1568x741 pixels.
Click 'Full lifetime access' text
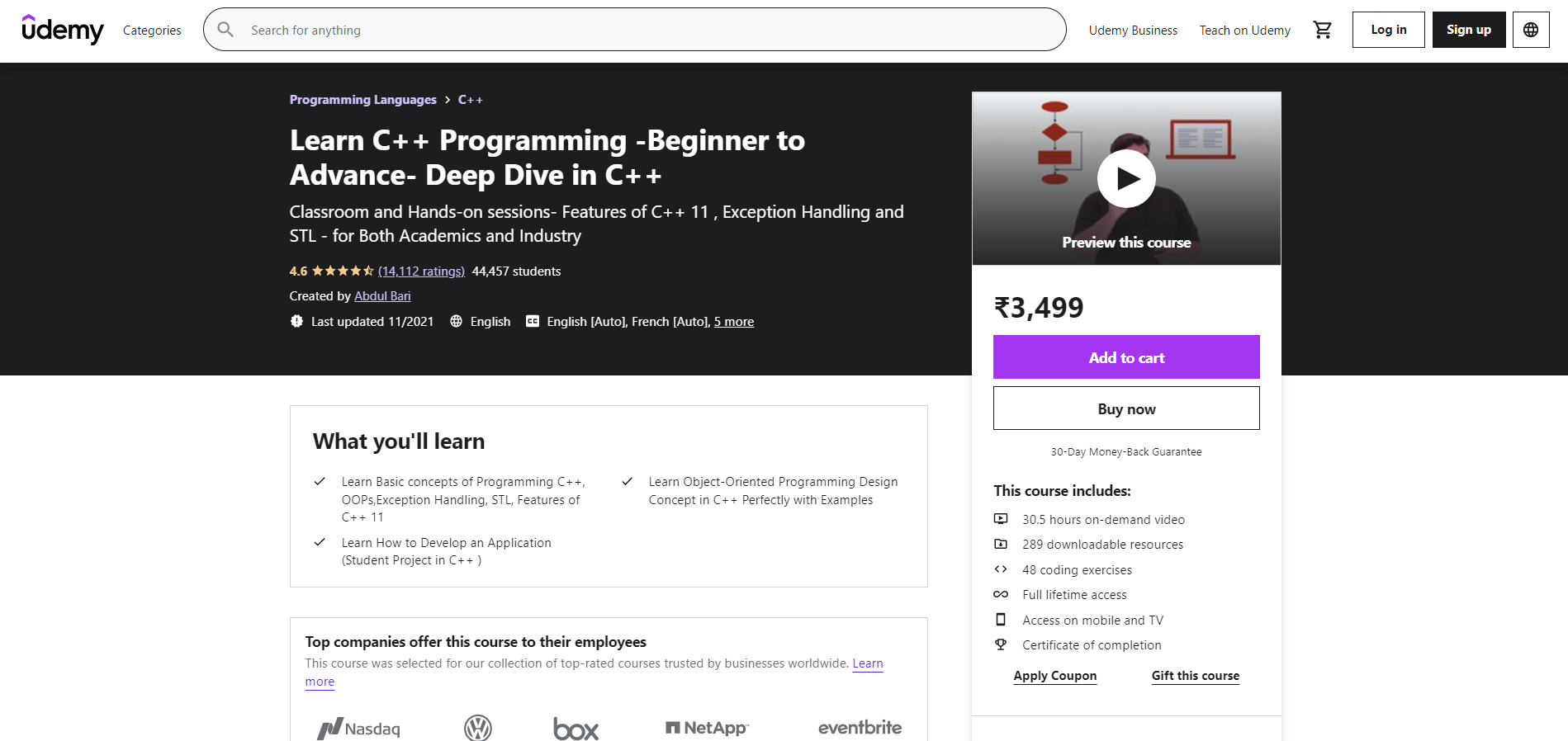pyautogui.click(x=1074, y=595)
